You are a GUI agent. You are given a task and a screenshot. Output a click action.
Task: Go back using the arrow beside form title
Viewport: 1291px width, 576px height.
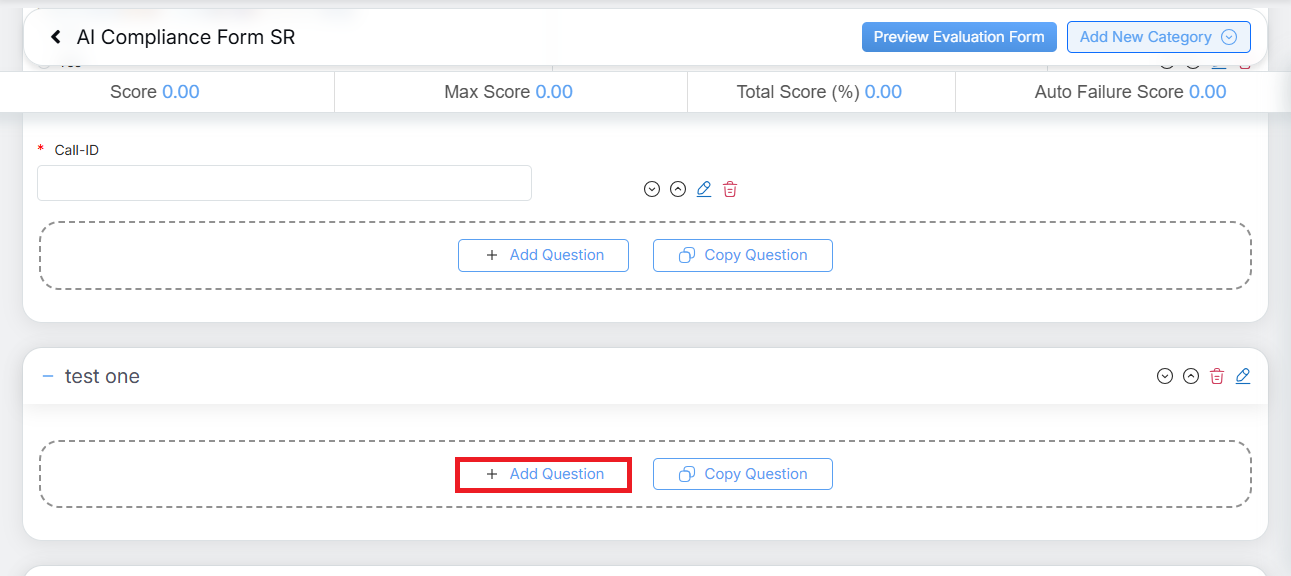56,37
